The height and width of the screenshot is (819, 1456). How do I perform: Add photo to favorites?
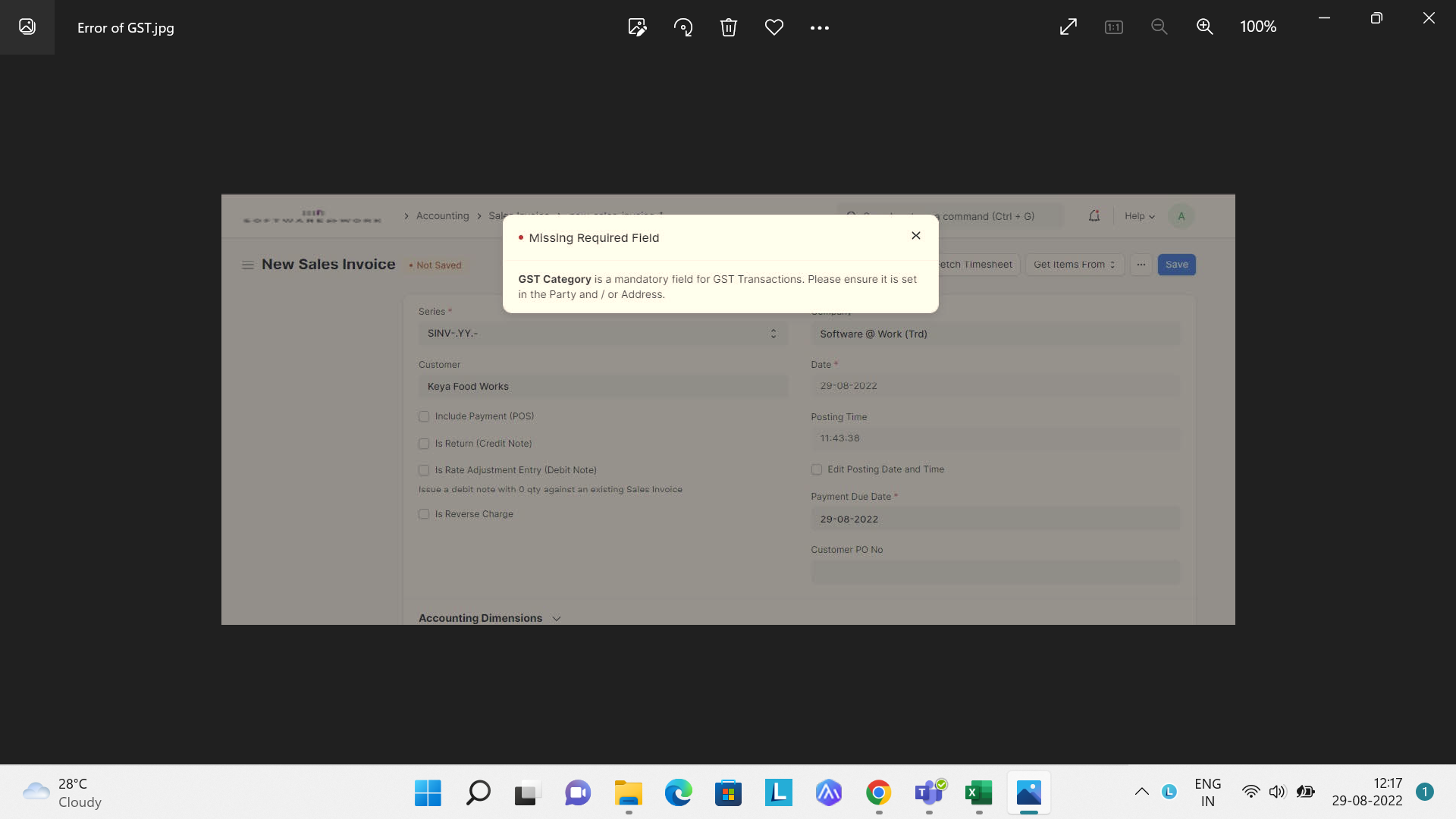[x=773, y=27]
